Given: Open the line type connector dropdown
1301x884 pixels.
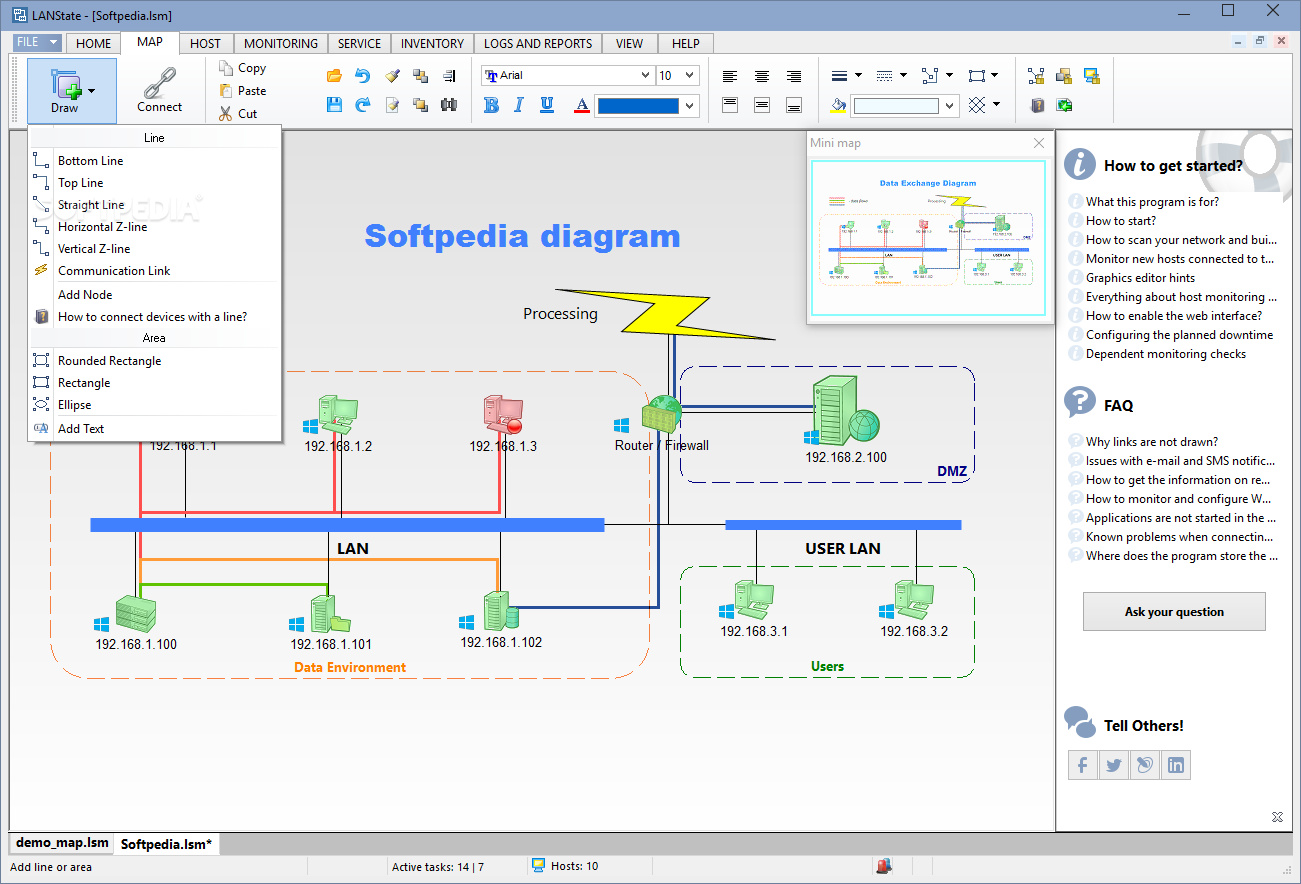Looking at the screenshot, I should point(949,75).
